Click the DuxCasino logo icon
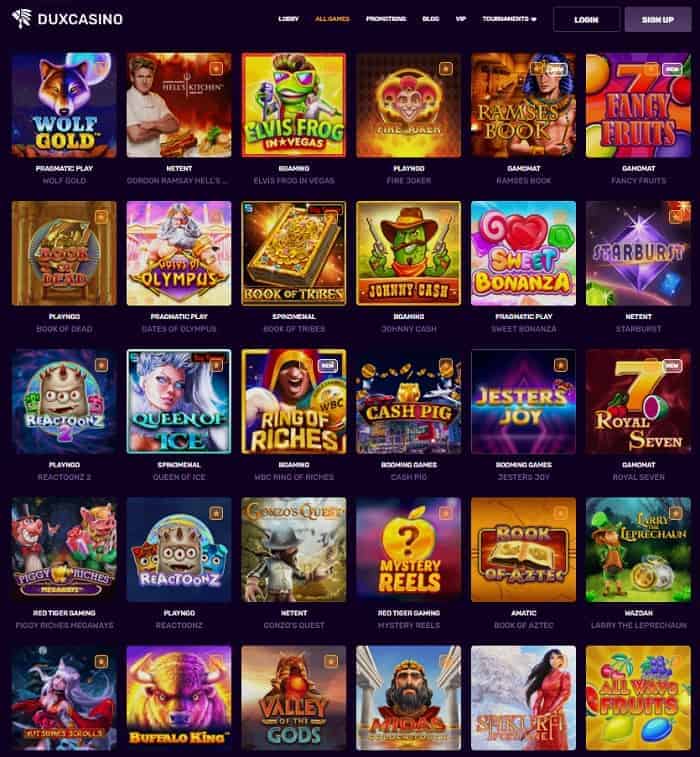The width and height of the screenshot is (700, 757). (22, 19)
